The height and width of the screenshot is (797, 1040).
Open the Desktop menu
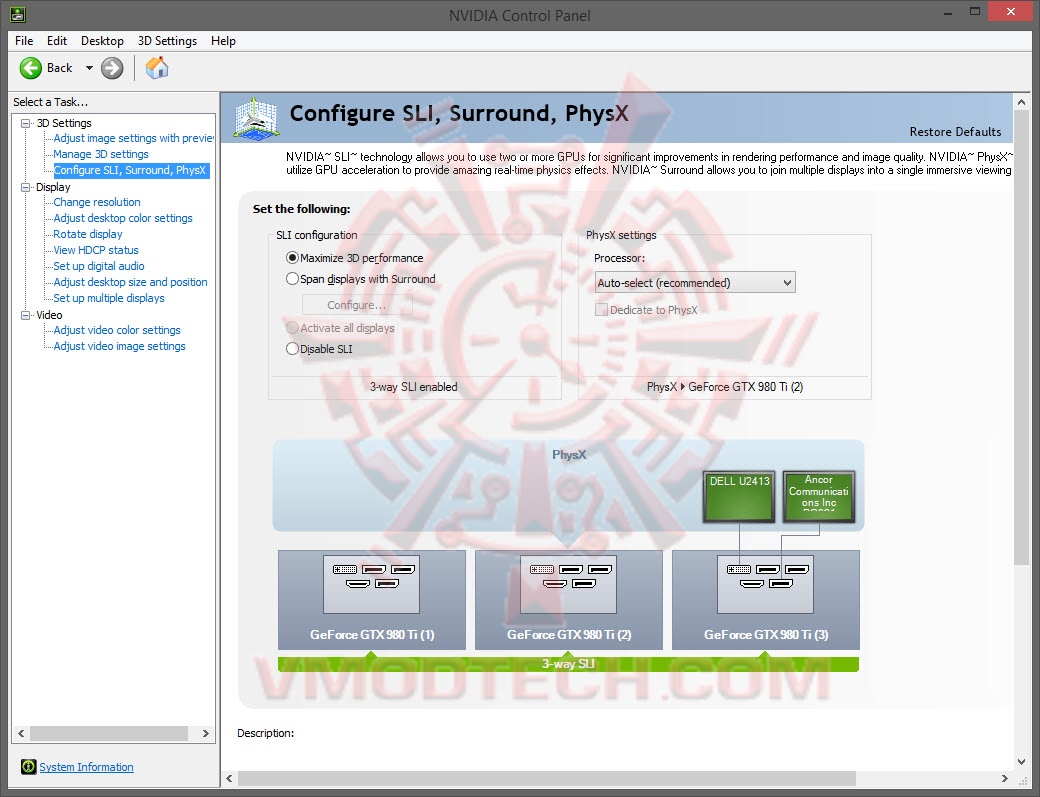coord(102,40)
